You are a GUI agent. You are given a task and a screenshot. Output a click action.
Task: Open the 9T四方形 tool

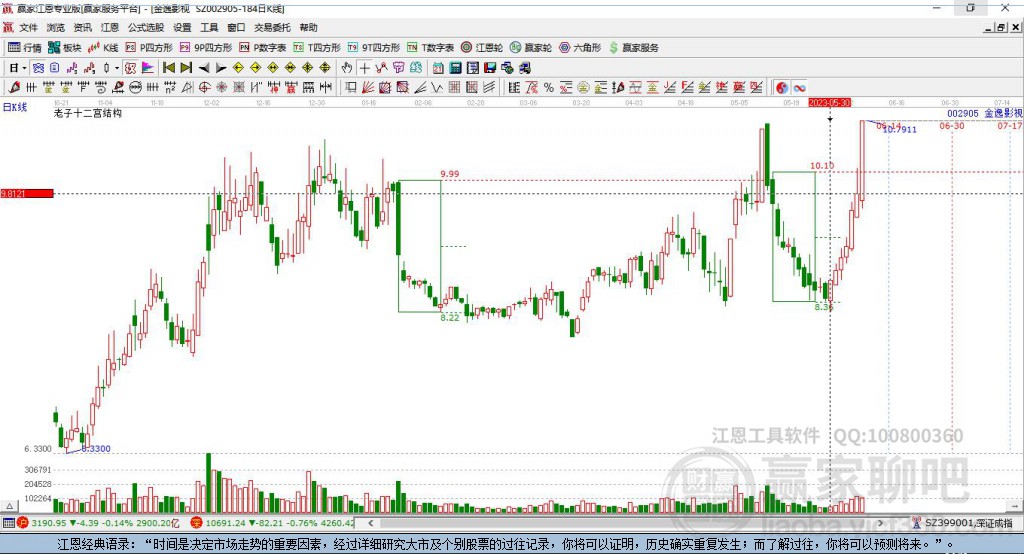[374, 48]
